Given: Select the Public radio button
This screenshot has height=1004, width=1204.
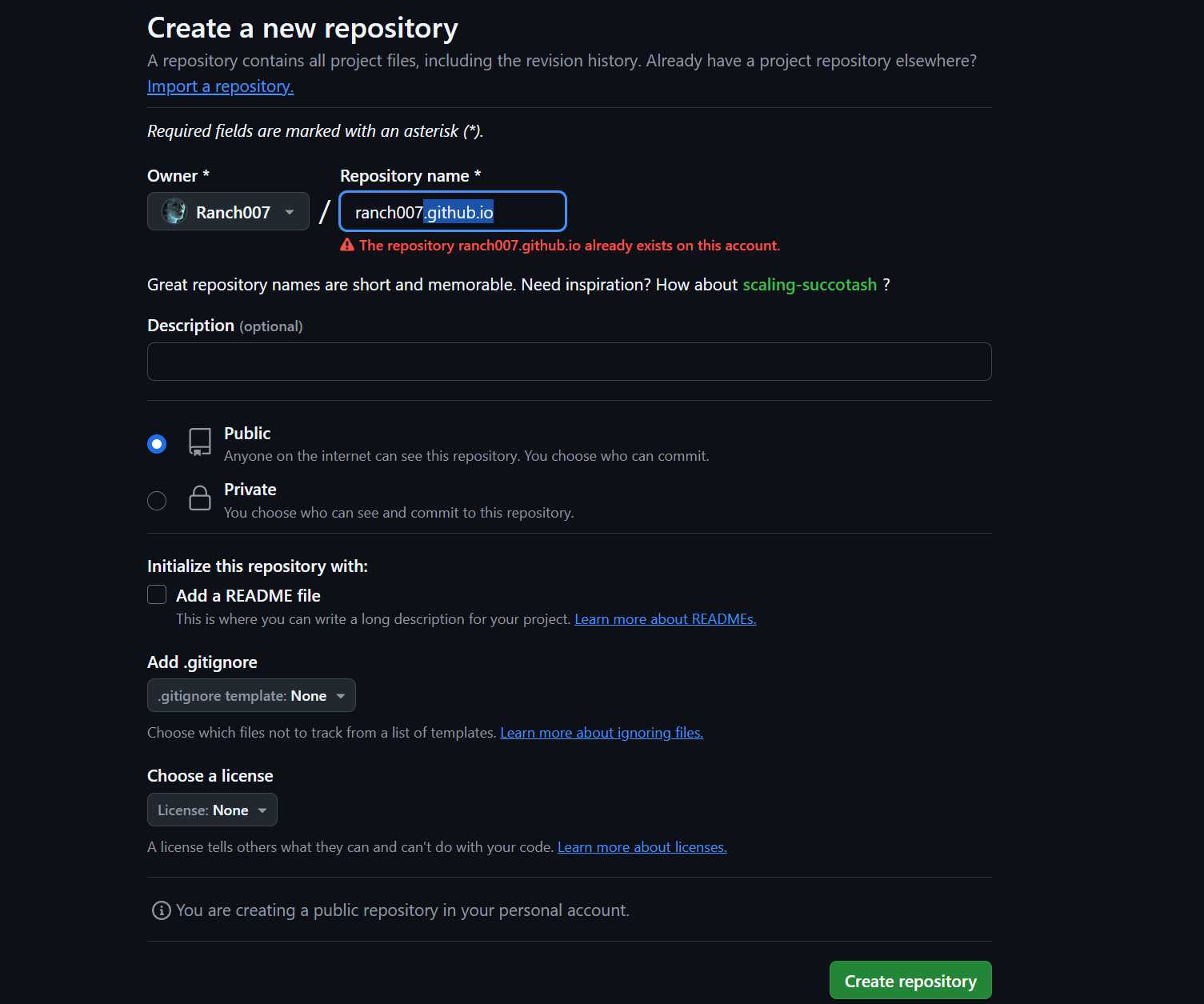Looking at the screenshot, I should point(157,444).
